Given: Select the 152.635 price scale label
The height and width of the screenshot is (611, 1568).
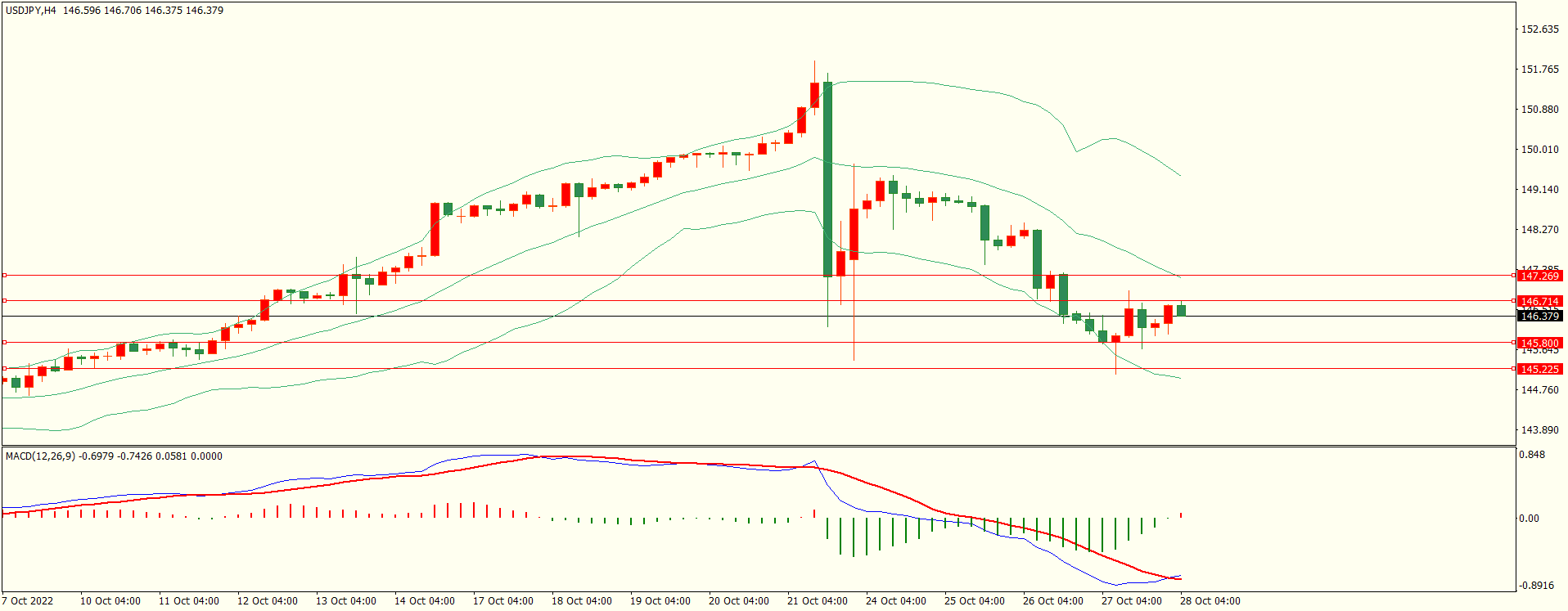Looking at the screenshot, I should 1539,29.
